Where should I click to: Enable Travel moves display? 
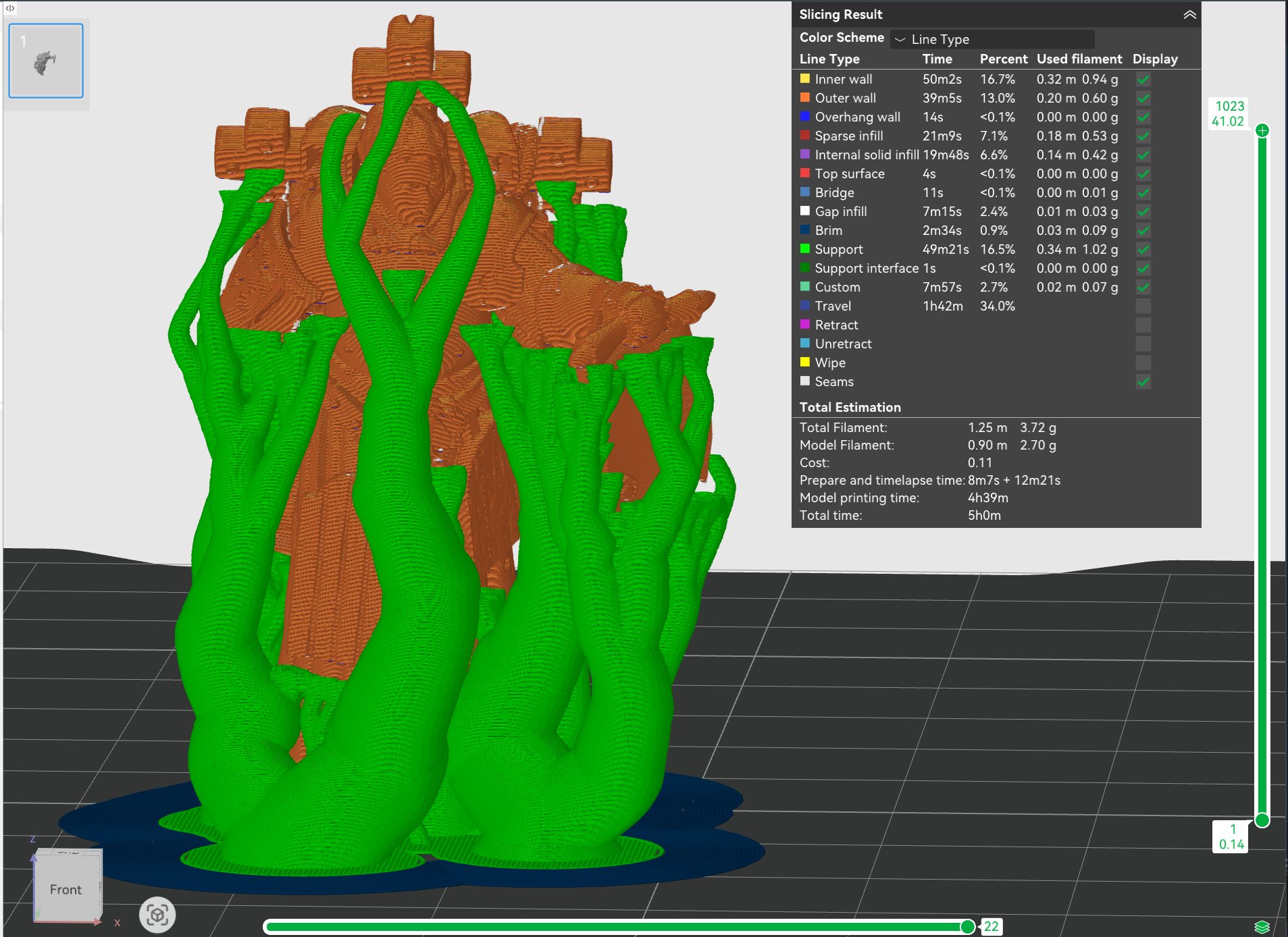pyautogui.click(x=1143, y=306)
